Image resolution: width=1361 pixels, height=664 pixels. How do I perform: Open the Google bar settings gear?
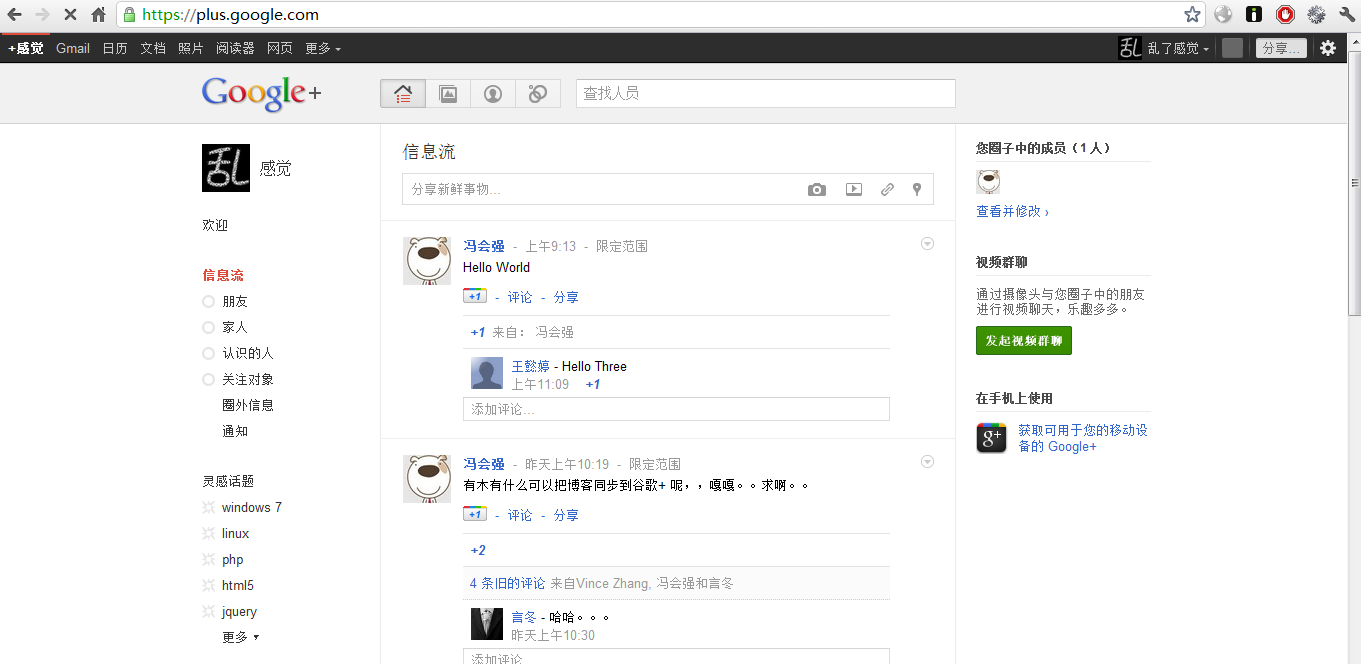(x=1328, y=48)
